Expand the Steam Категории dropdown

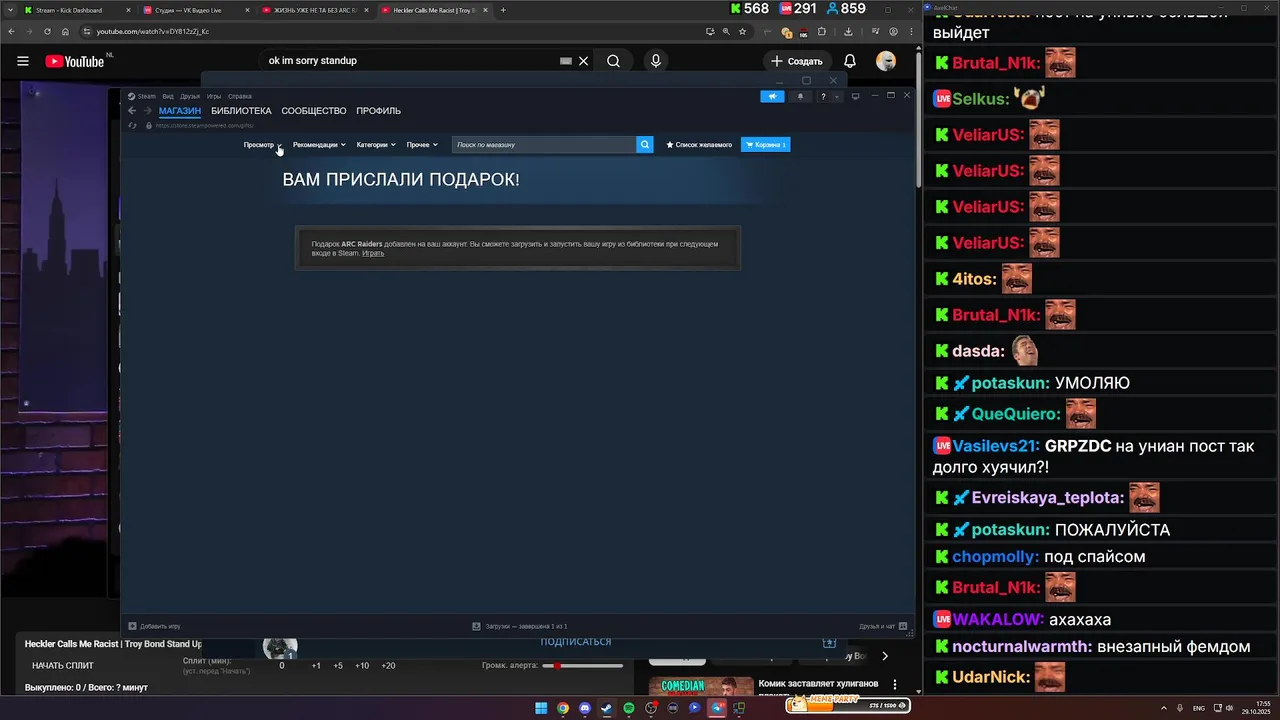pos(376,145)
